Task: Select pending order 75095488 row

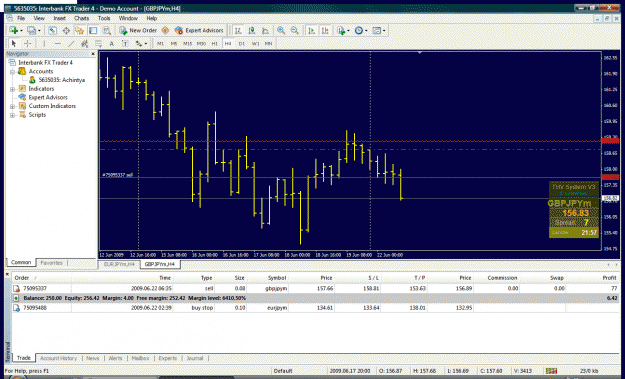Action: pos(315,308)
